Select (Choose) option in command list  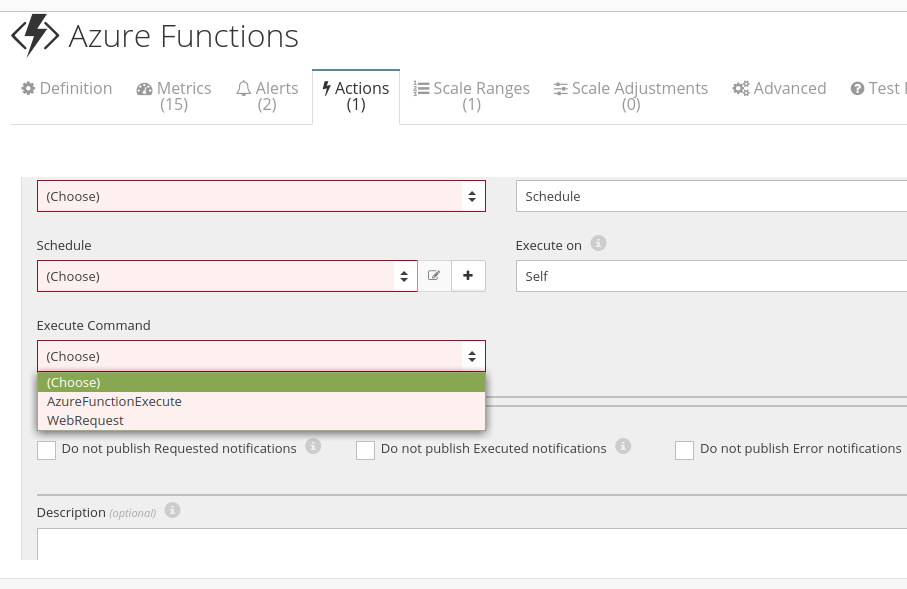[x=261, y=382]
